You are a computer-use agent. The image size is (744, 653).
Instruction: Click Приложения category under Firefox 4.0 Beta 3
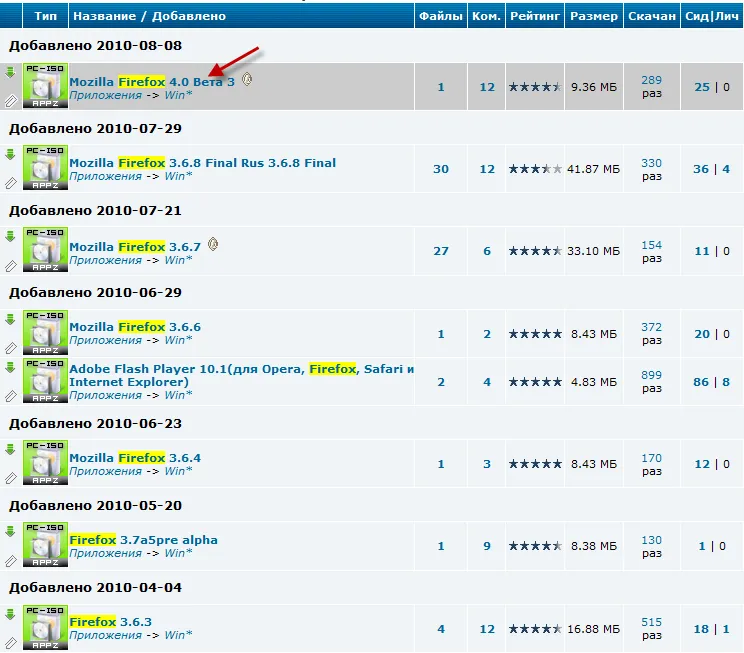point(105,95)
